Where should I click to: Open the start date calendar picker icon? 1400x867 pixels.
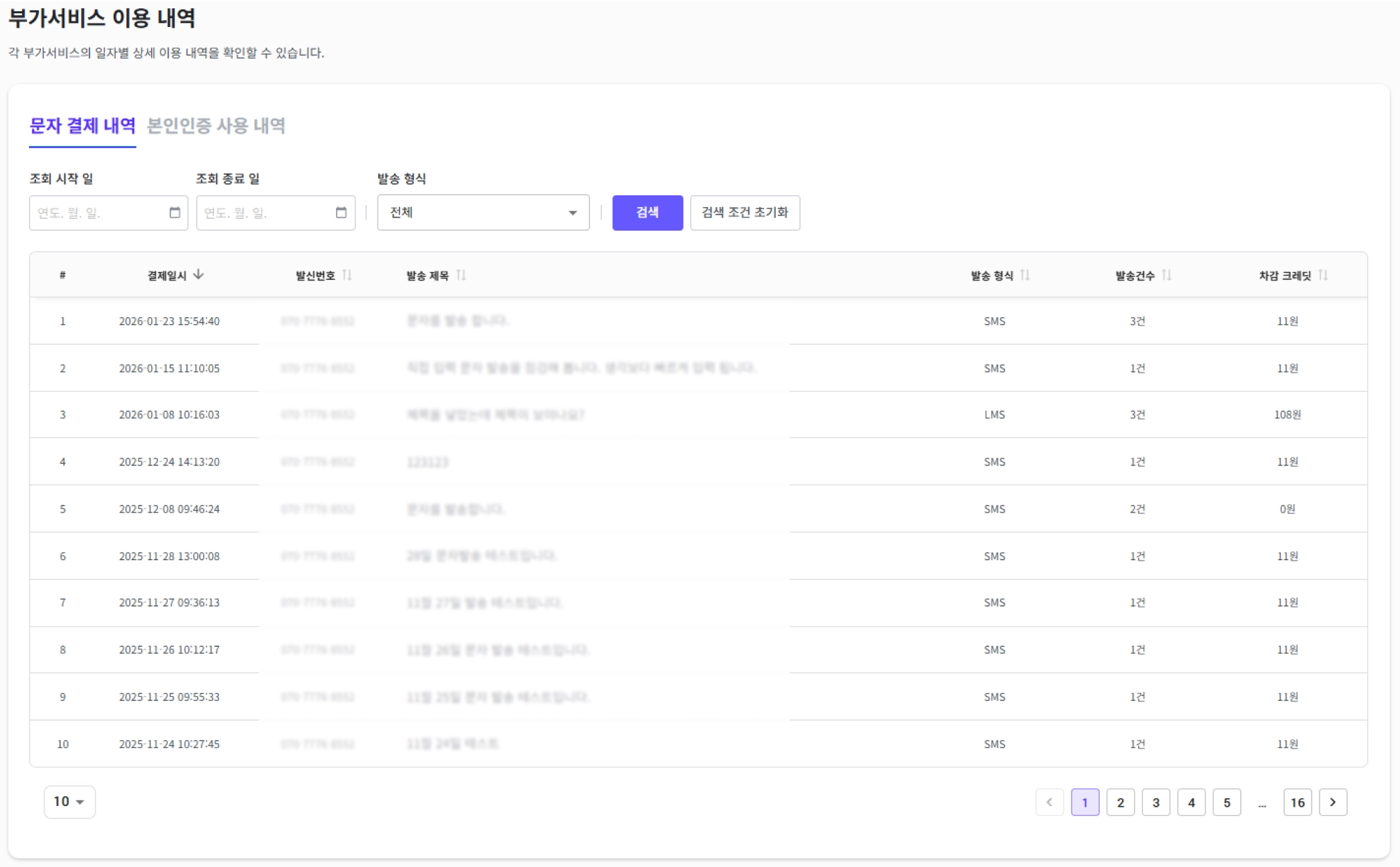click(175, 213)
